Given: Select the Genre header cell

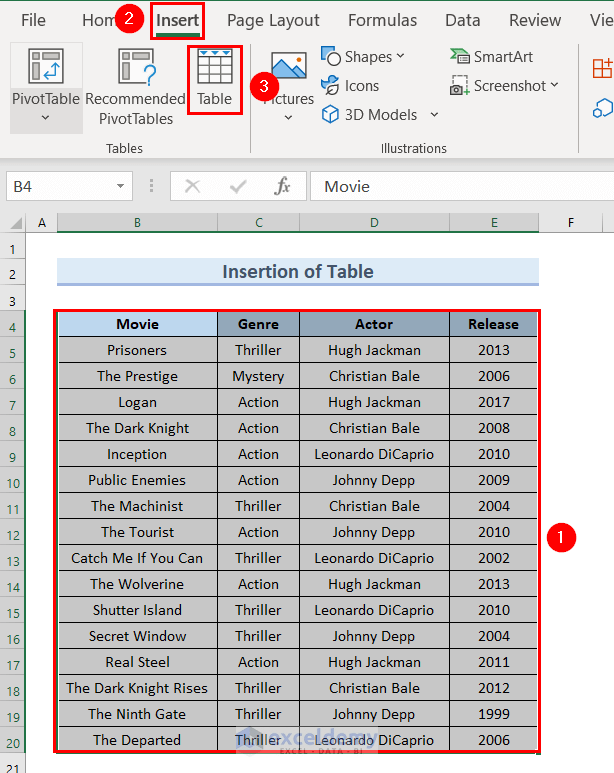Looking at the screenshot, I should [258, 324].
